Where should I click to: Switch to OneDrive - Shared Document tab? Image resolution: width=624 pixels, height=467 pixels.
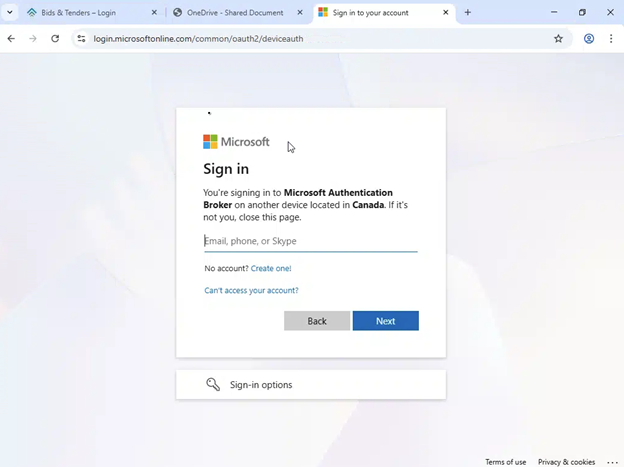(x=235, y=13)
